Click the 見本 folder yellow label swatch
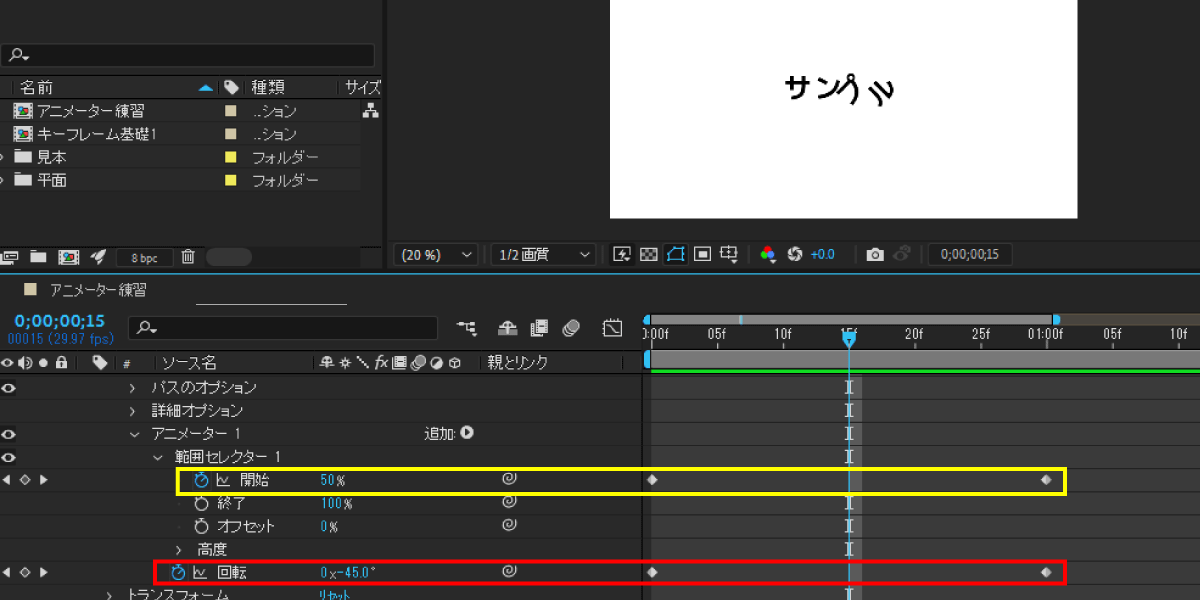Viewport: 1200px width, 600px height. [x=231, y=157]
